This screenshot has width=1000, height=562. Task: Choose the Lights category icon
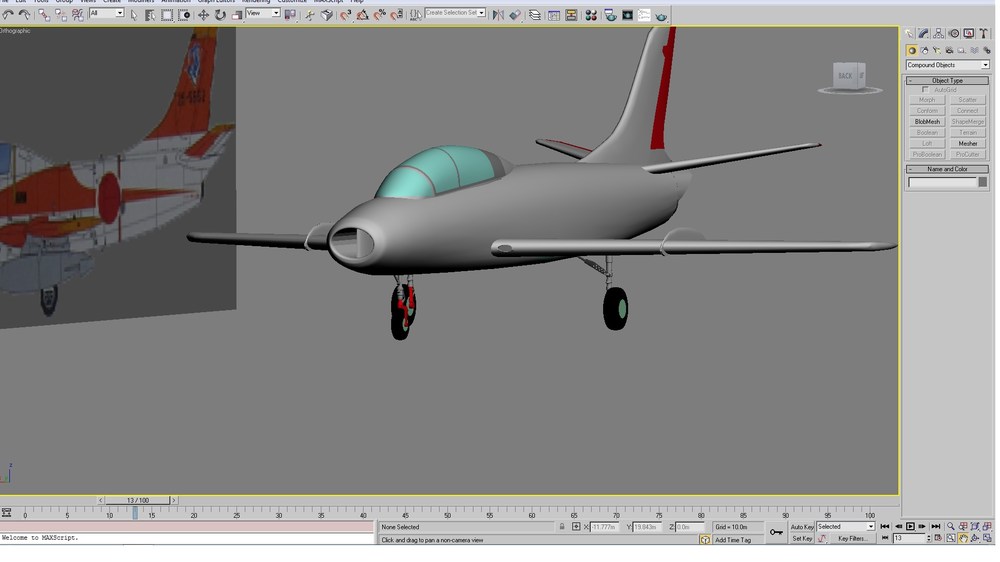coord(937,50)
